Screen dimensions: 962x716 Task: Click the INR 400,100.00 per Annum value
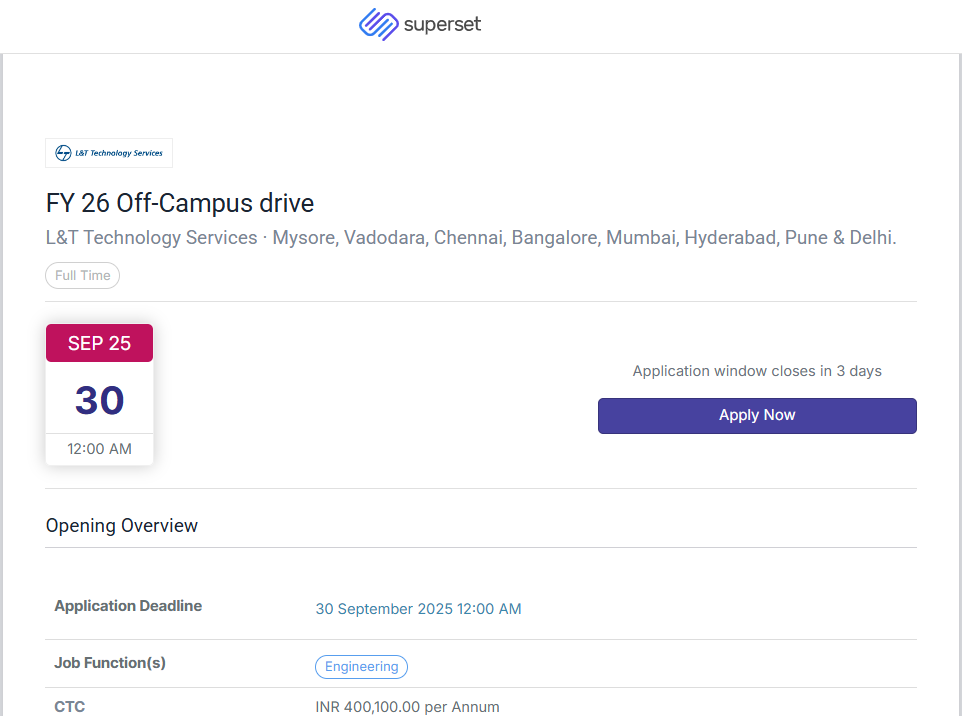(x=407, y=707)
